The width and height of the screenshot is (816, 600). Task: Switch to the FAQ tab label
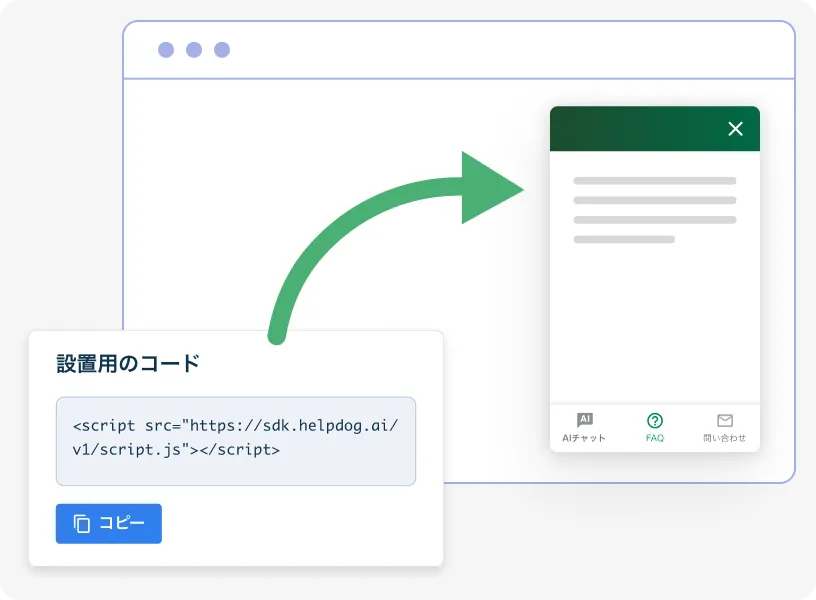click(x=655, y=438)
